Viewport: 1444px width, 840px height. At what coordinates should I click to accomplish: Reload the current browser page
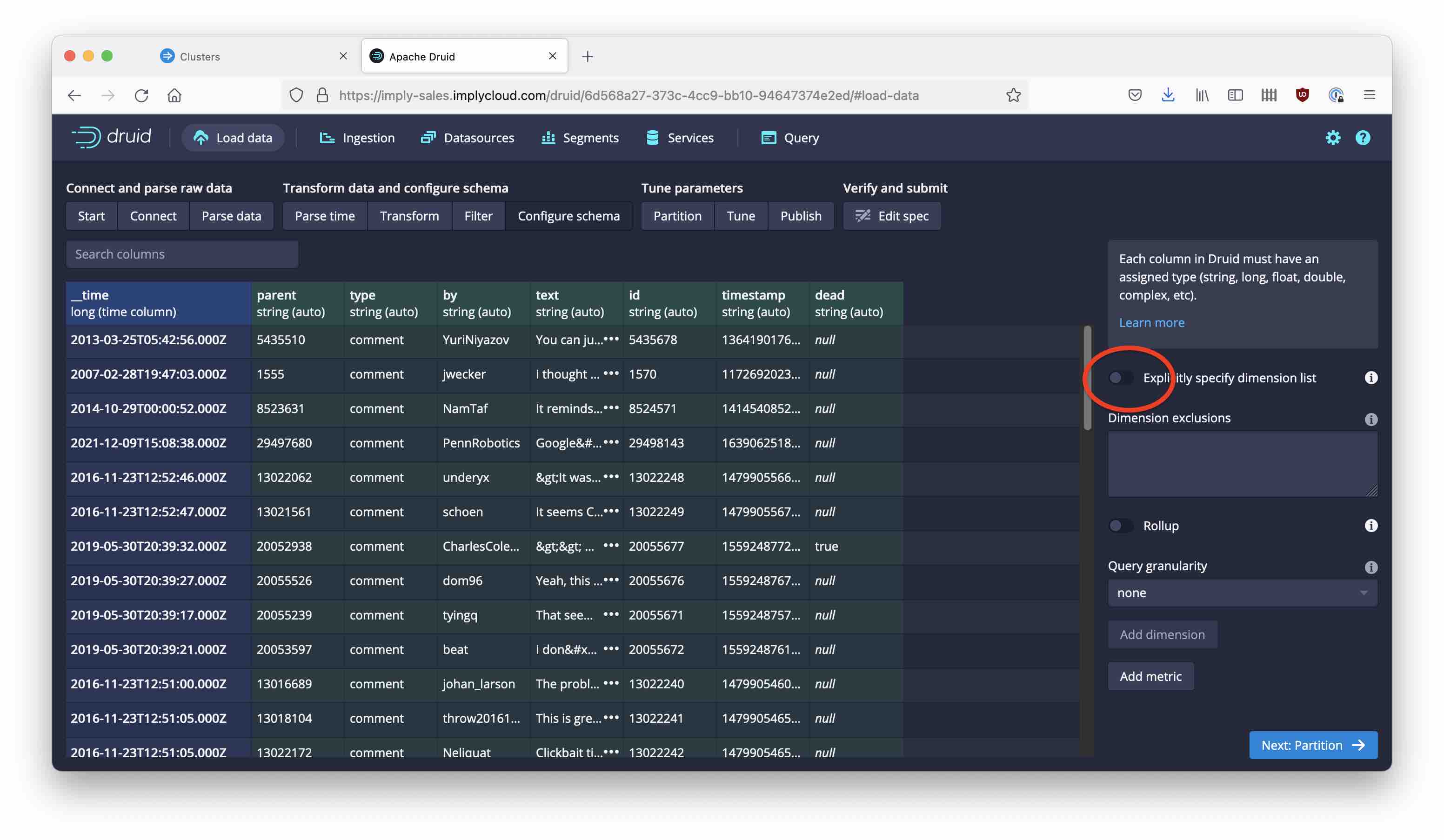pos(141,95)
